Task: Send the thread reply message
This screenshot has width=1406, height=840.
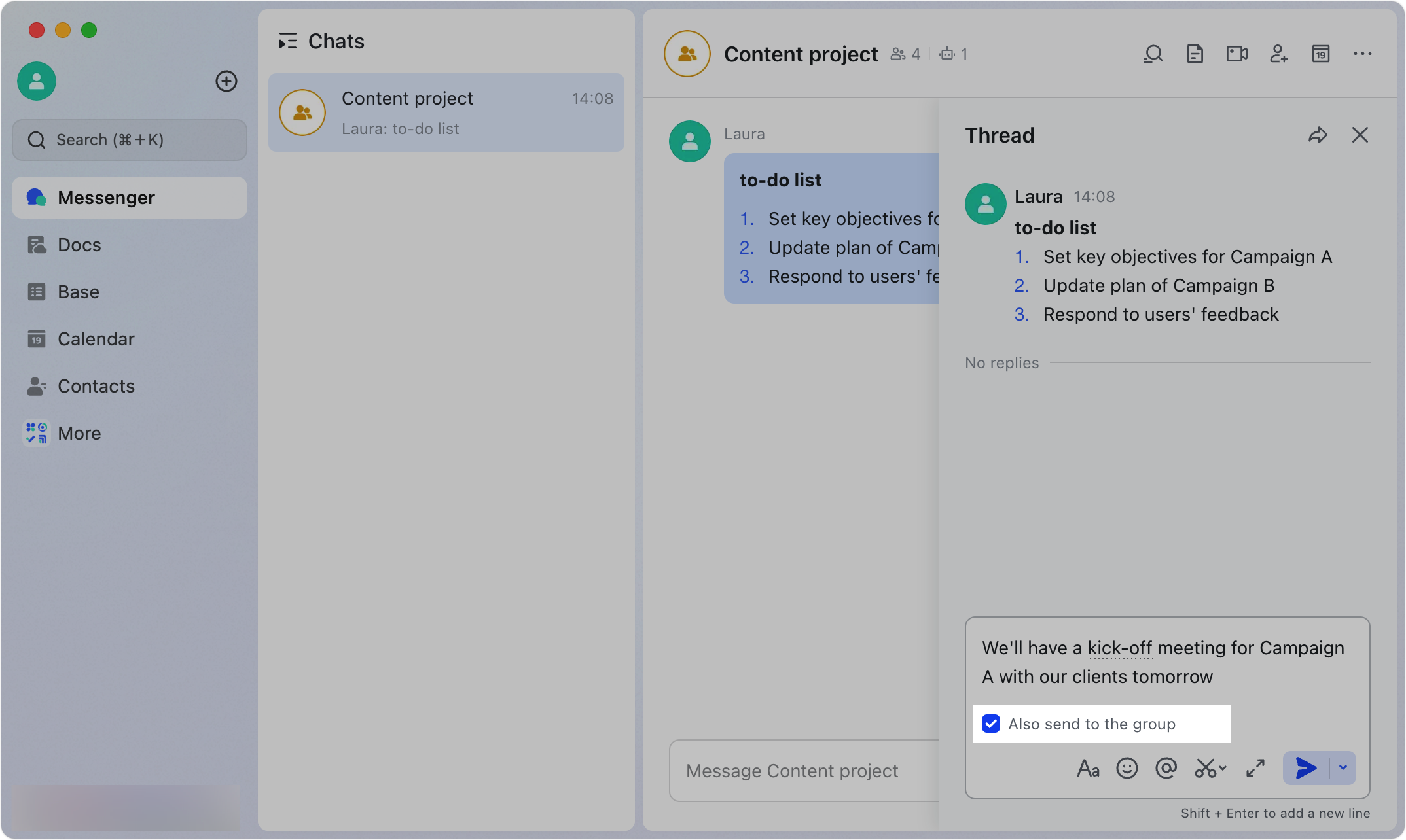Action: [1306, 768]
